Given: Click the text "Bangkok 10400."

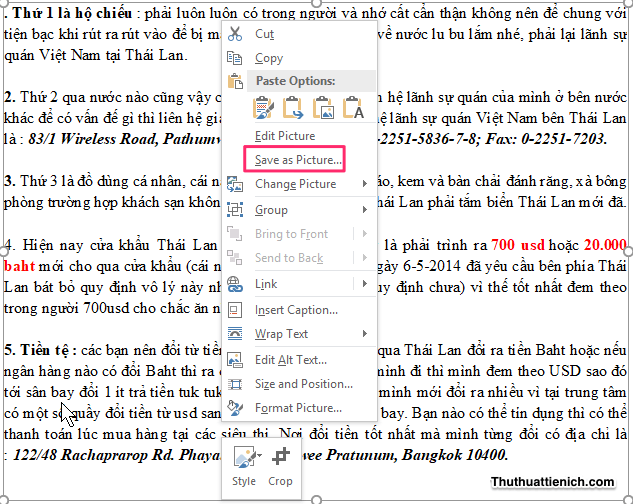Looking at the screenshot, I should point(455,455).
